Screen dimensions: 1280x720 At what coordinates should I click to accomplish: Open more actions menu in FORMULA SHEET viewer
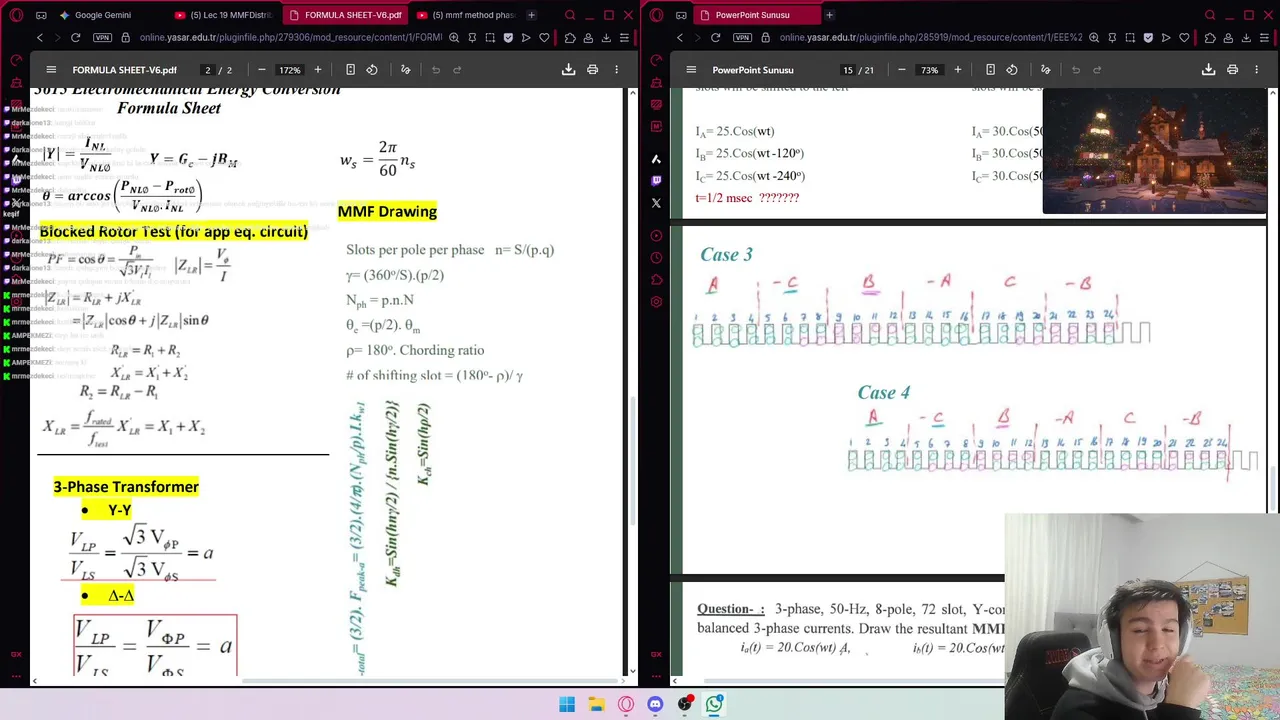(x=616, y=70)
